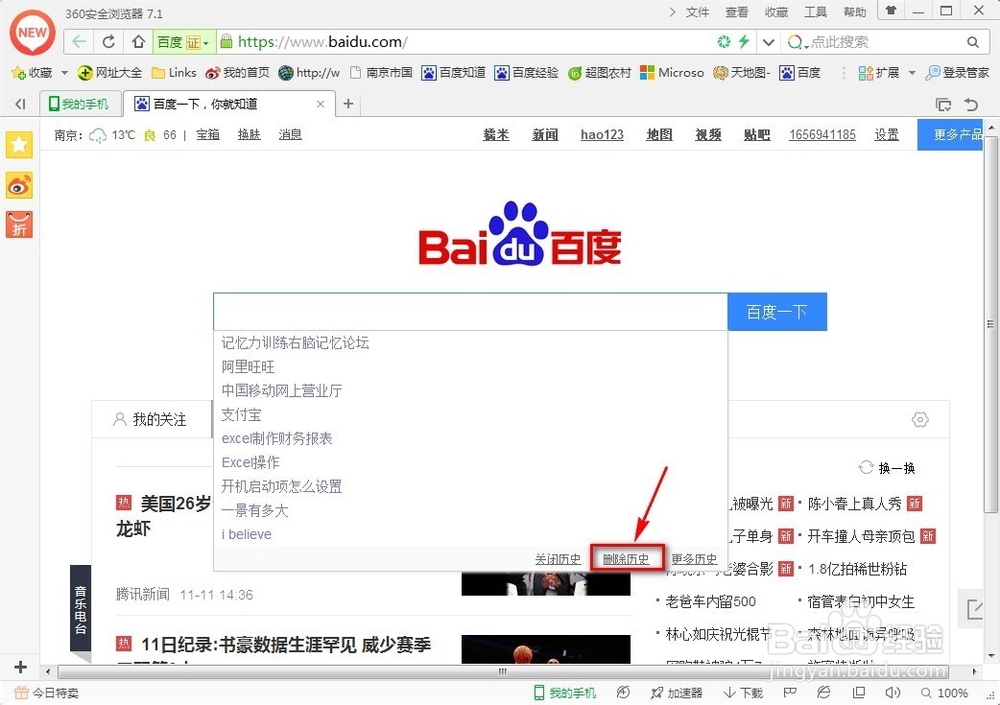
Task: Open the gear settings icon in feed panel
Action: pyautogui.click(x=920, y=419)
